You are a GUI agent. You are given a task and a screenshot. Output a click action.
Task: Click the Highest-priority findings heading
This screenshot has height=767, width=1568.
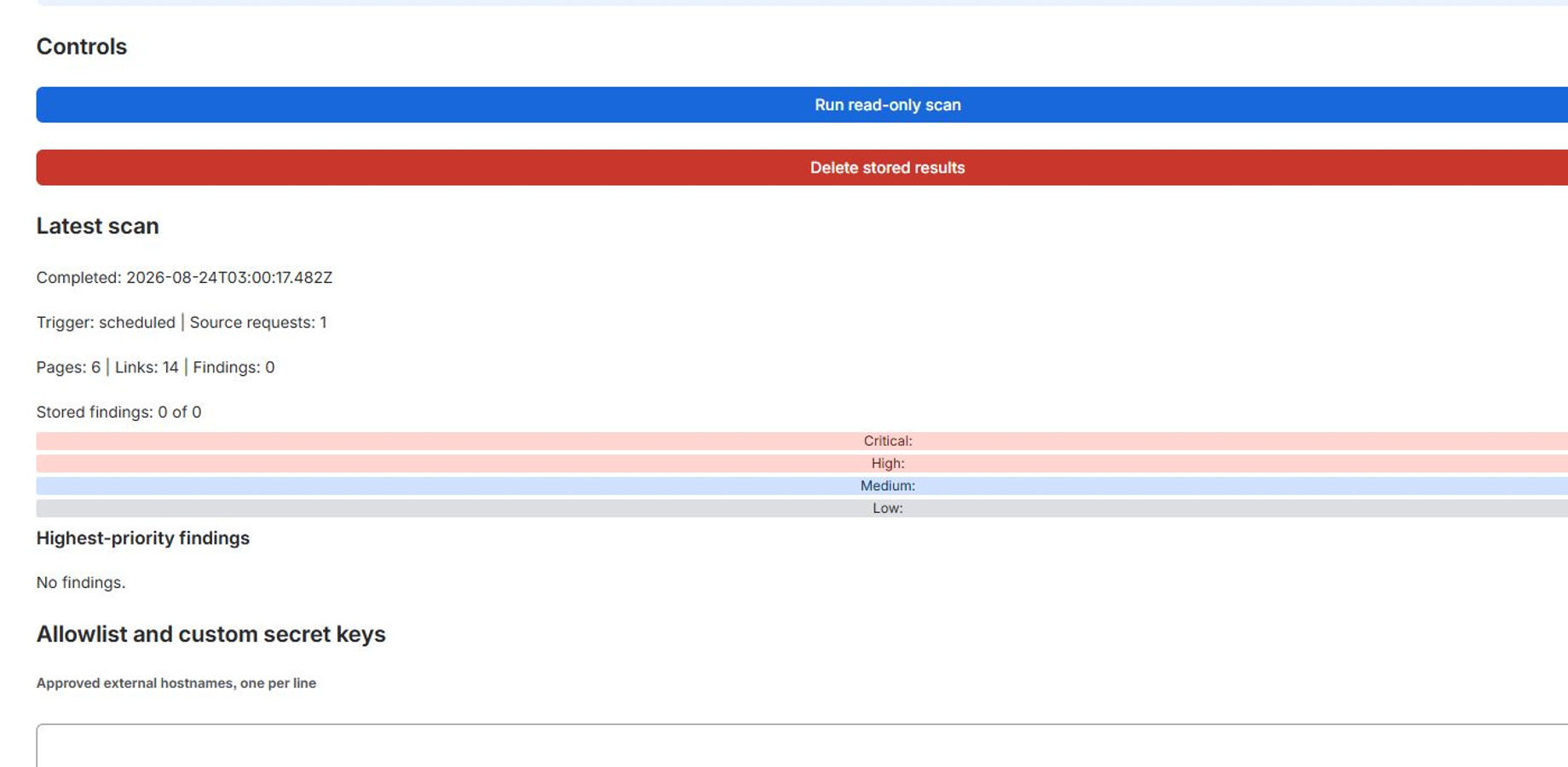point(143,539)
